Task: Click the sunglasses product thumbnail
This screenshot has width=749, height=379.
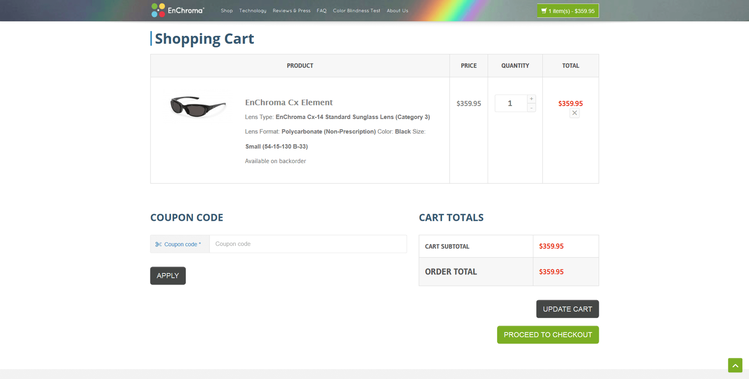Action: [x=198, y=106]
